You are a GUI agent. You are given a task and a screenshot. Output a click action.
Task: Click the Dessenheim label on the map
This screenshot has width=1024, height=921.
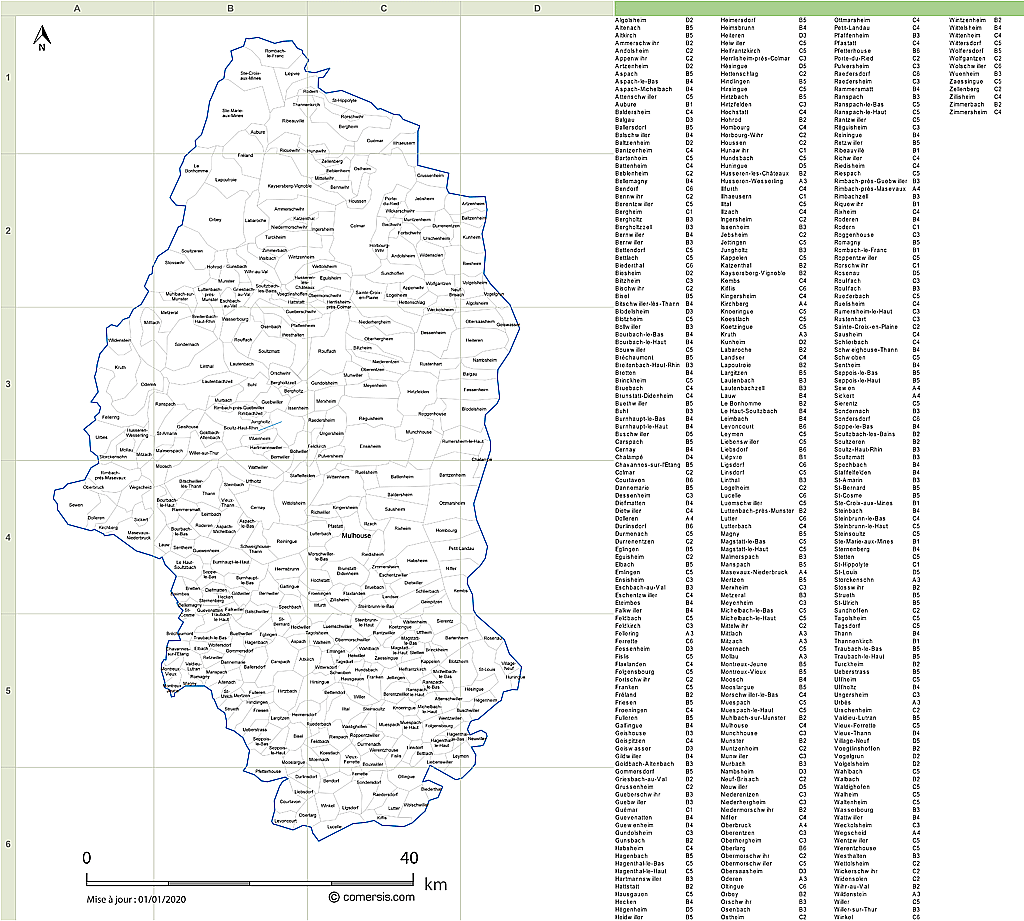433,332
